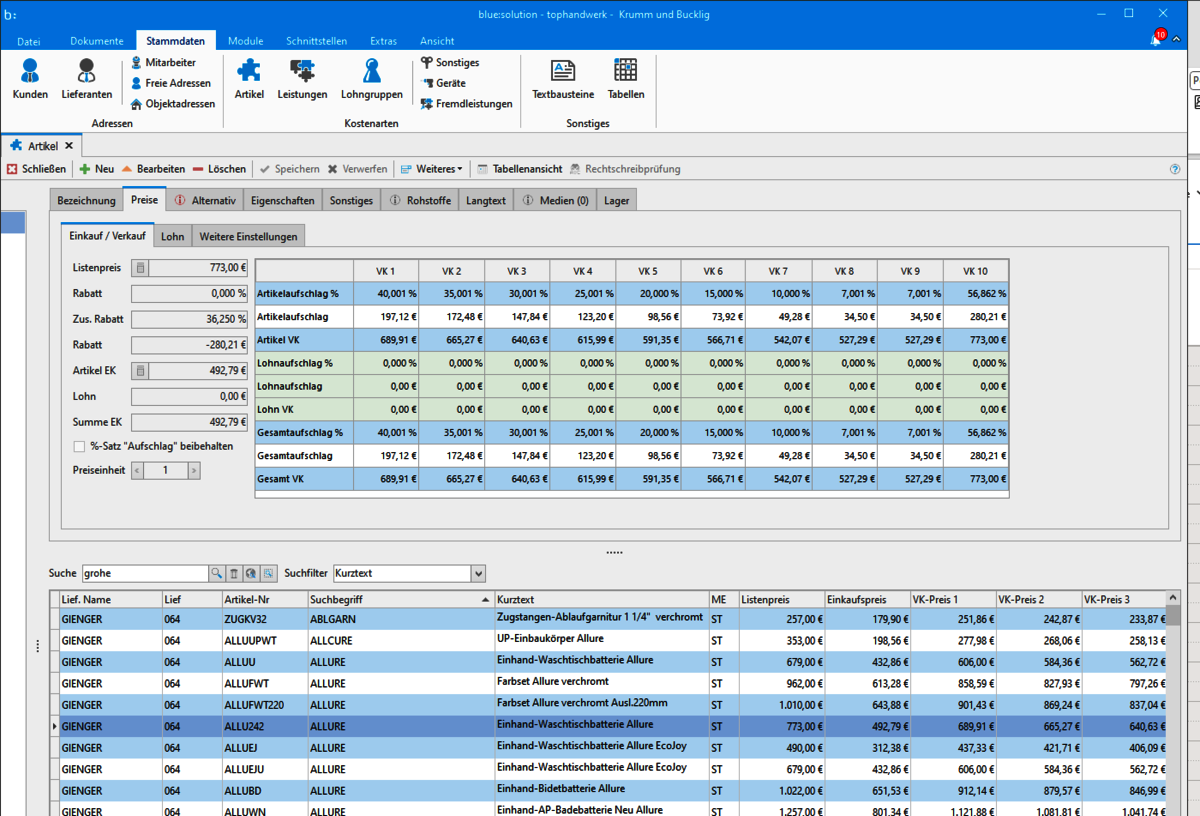Switch to the Eigenschaften tab
Image resolution: width=1200 pixels, height=816 pixels.
(x=283, y=201)
